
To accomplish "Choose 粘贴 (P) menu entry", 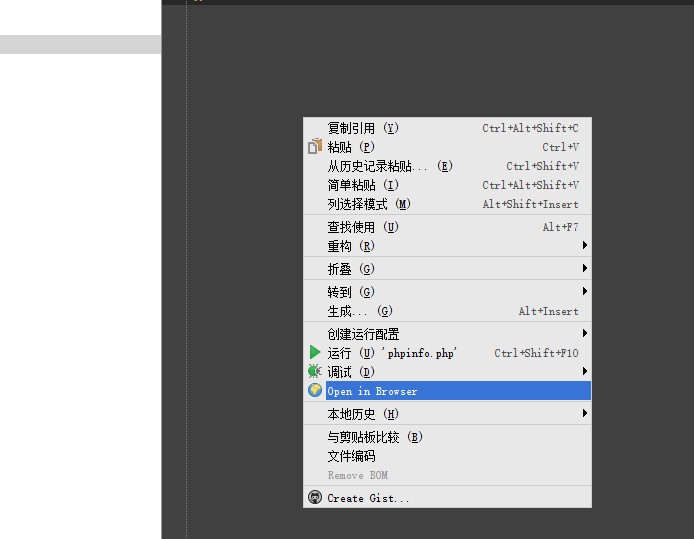I will (447, 147).
